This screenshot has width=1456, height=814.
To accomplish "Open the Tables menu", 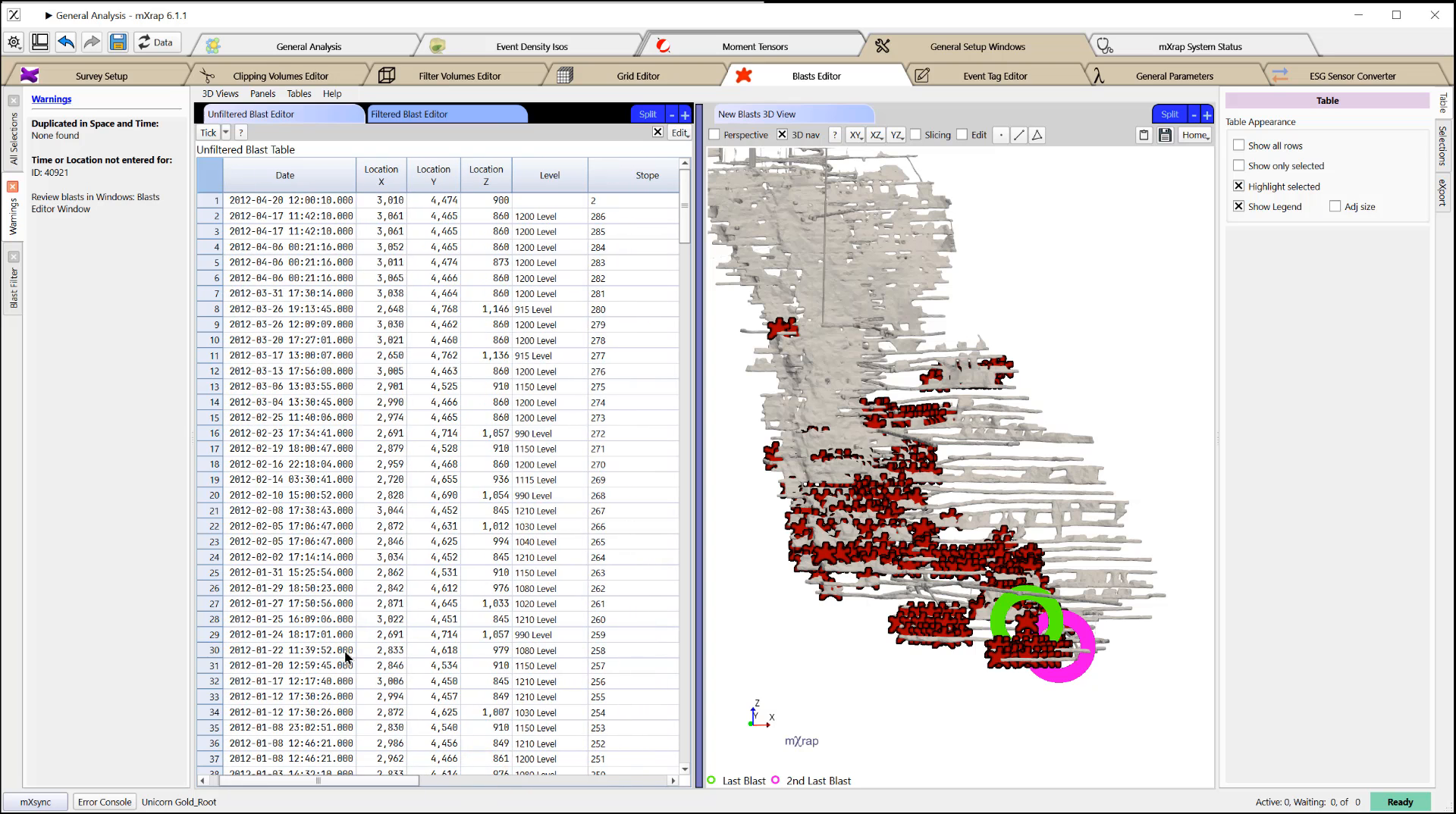I will (299, 94).
